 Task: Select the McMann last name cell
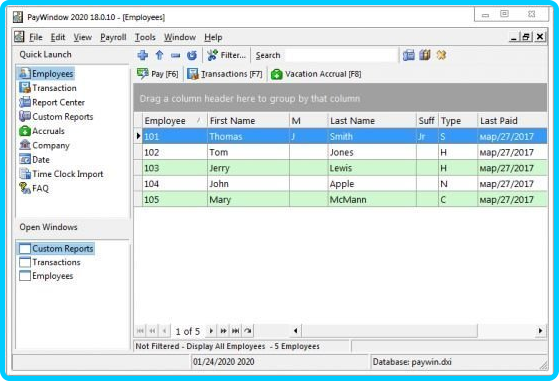(372, 200)
